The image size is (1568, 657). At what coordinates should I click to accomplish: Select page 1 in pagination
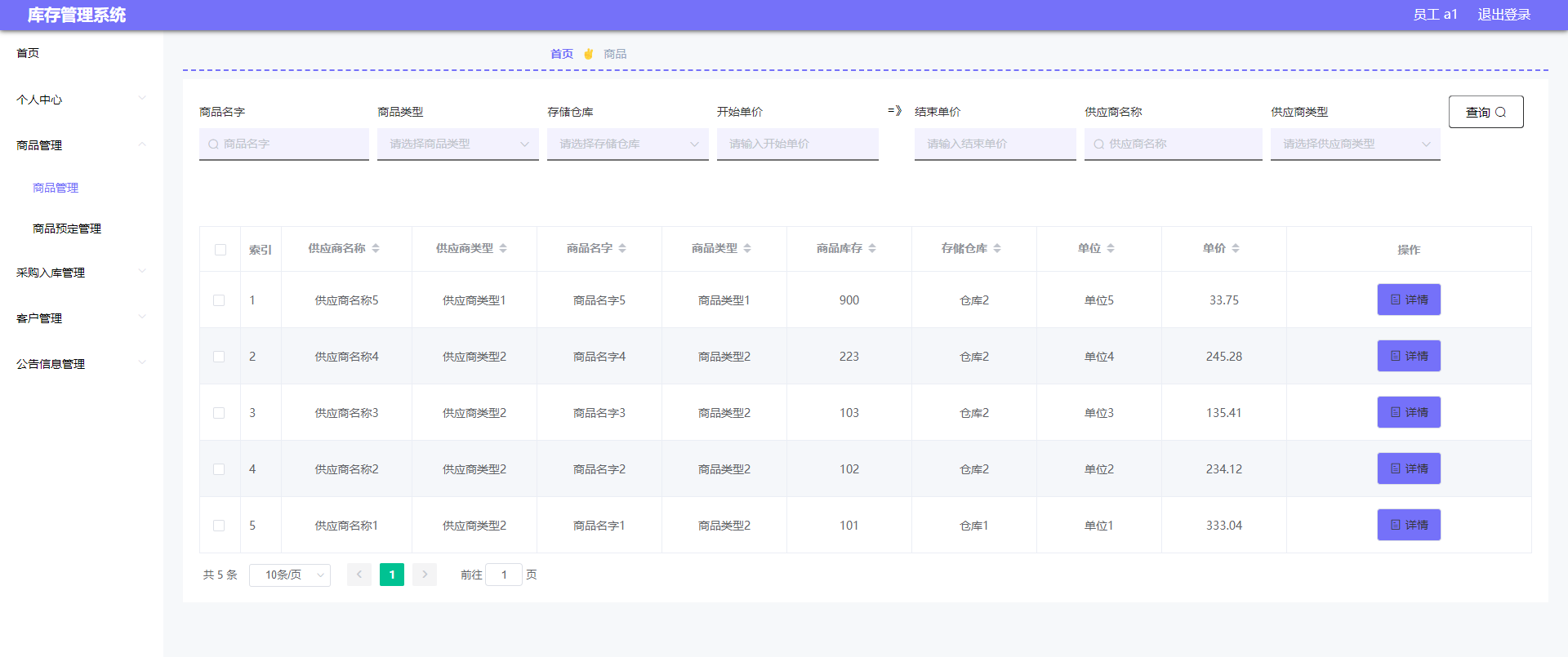click(x=392, y=575)
